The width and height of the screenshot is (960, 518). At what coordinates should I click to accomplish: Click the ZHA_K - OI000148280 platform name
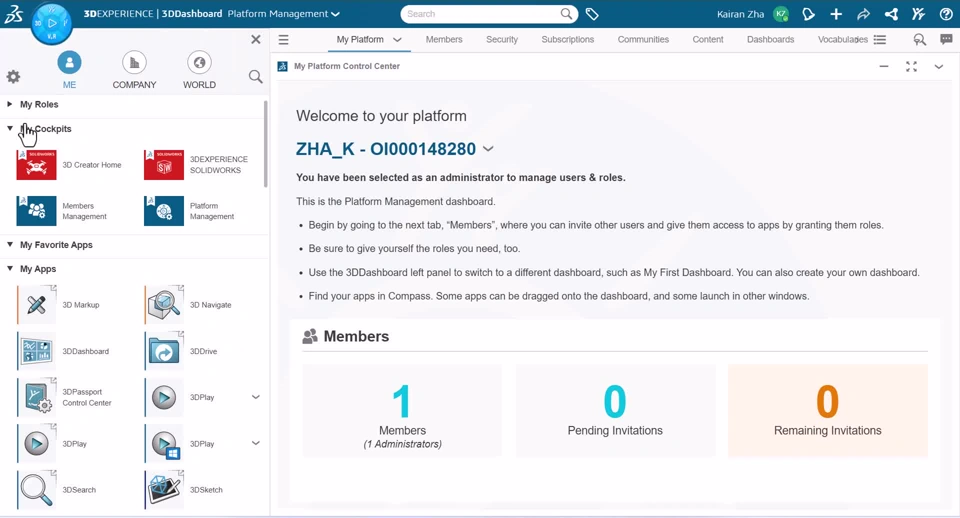tap(386, 149)
